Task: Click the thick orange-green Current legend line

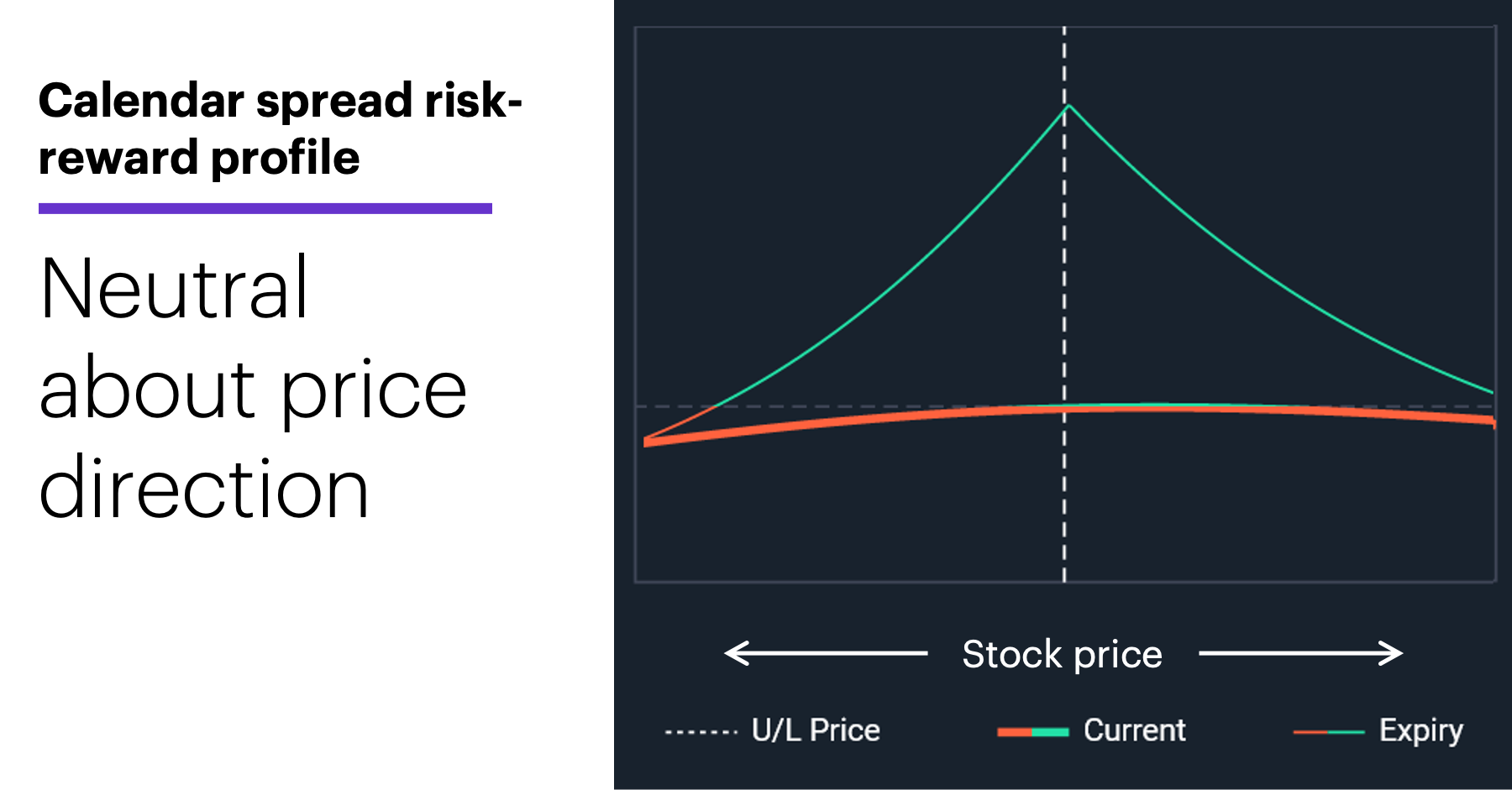Action: (1032, 732)
